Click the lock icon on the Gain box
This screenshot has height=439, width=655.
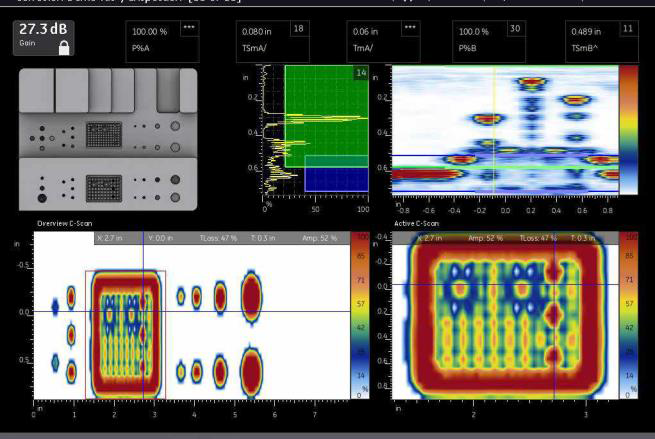tap(64, 48)
